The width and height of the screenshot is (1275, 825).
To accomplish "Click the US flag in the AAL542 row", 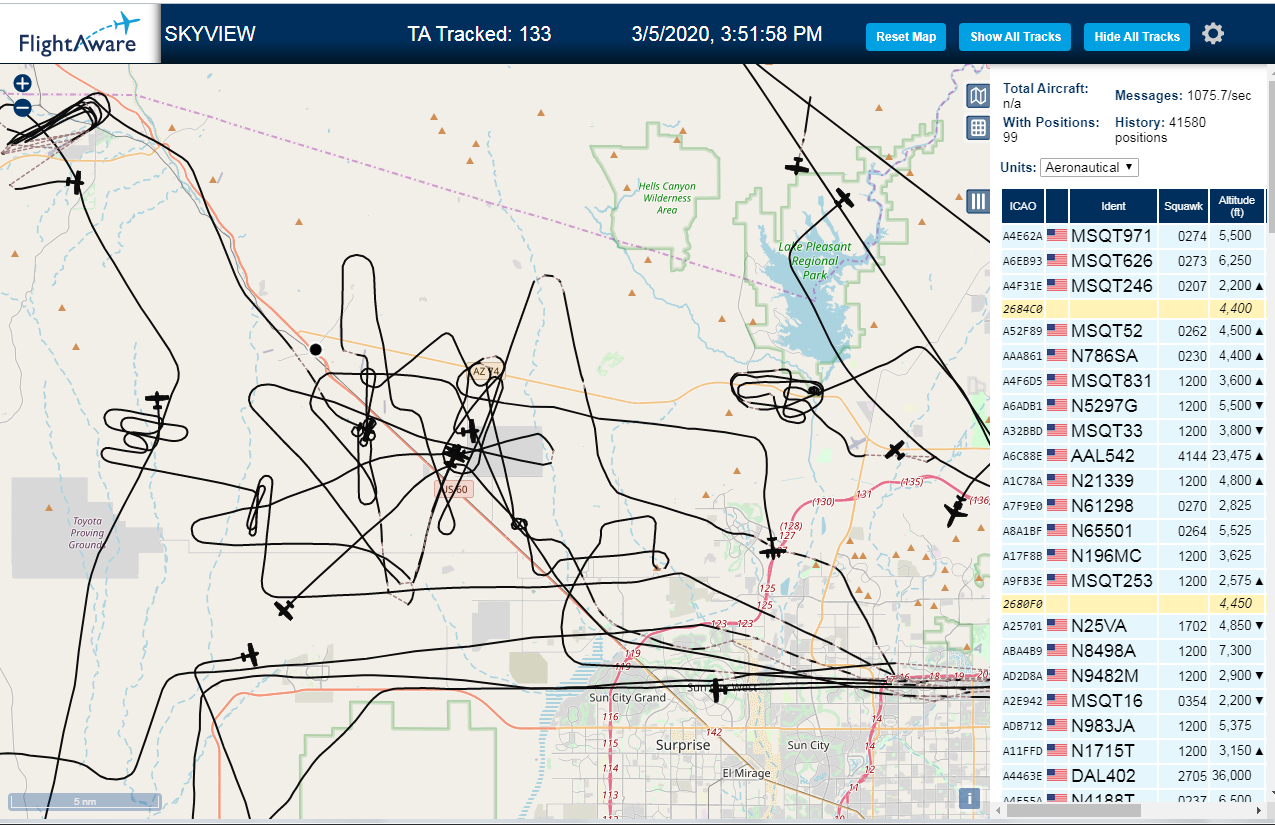I will [1057, 456].
